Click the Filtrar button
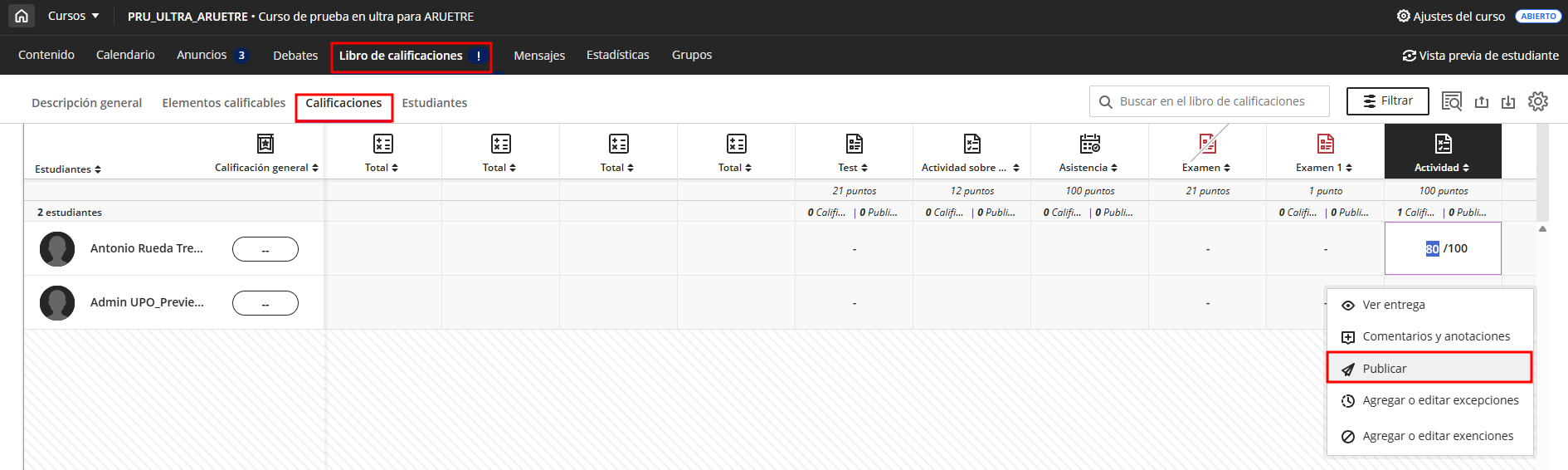Viewport: 1568px width, 470px height. pyautogui.click(x=1387, y=101)
